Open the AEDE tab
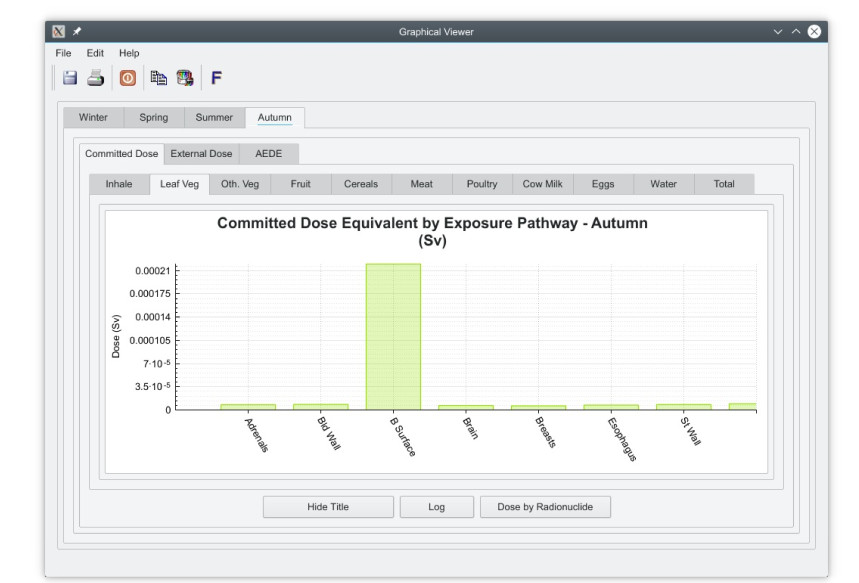The image size is (859, 583). pyautogui.click(x=269, y=154)
